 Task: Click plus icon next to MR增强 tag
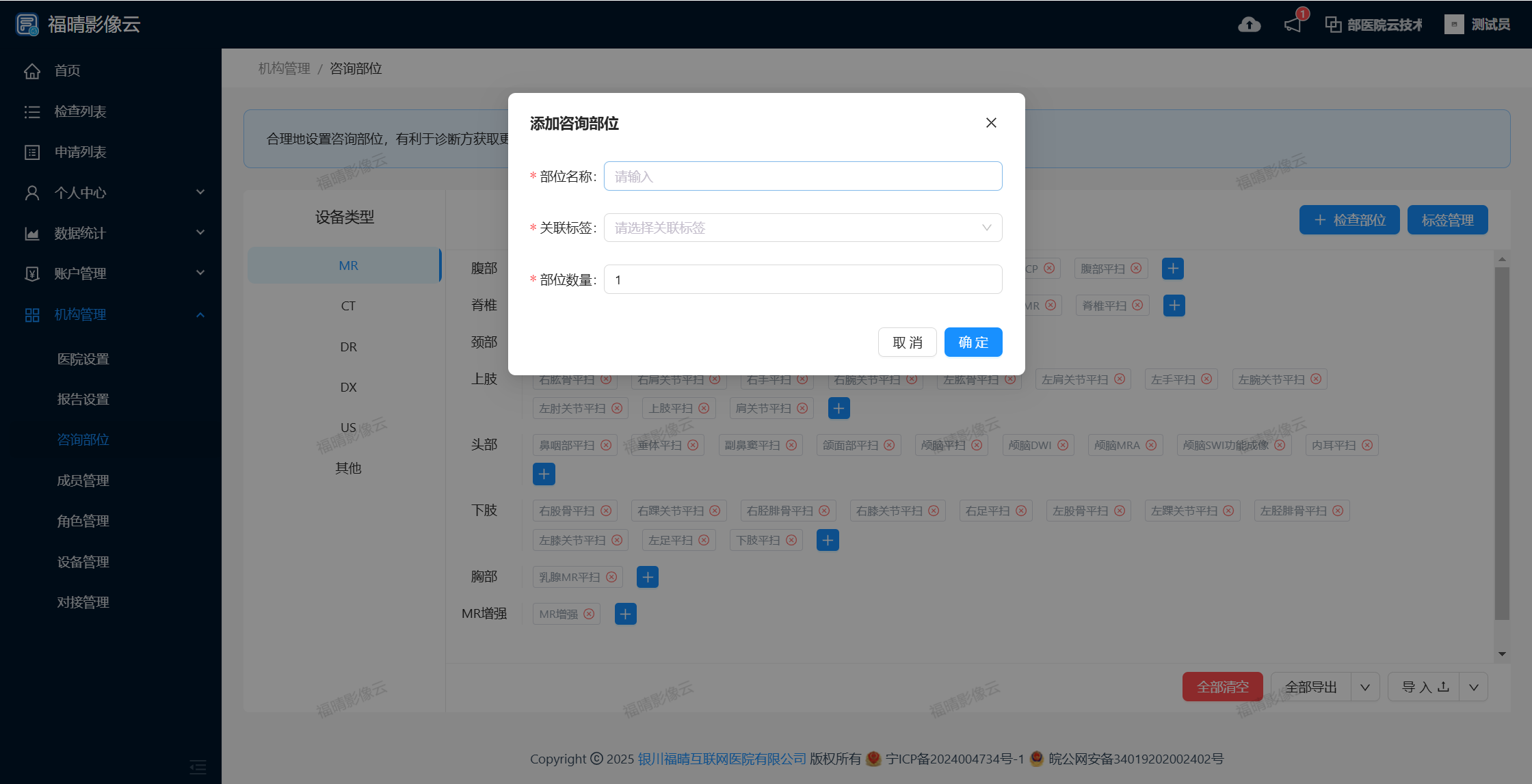tap(625, 614)
